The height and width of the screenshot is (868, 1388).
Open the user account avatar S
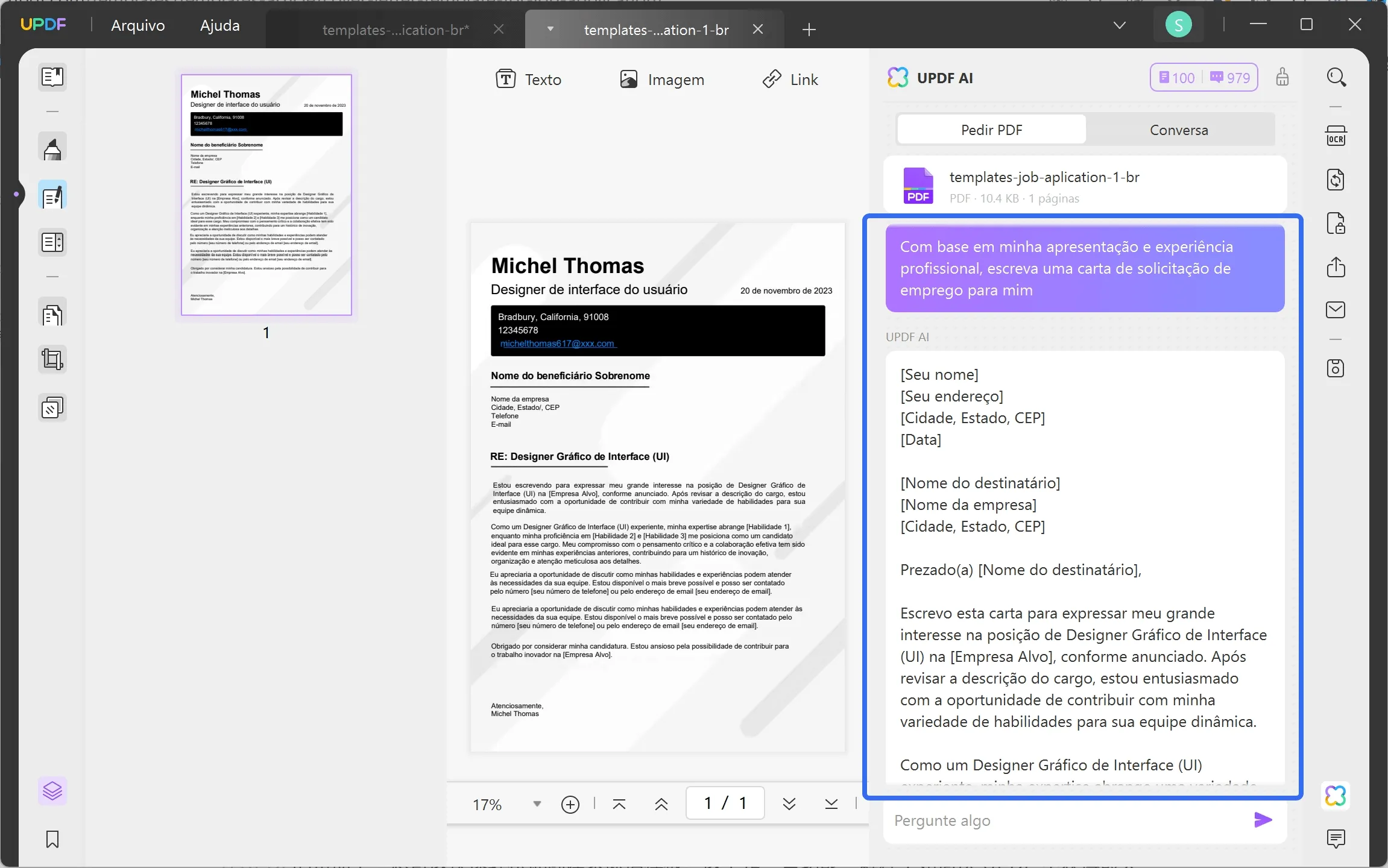(x=1179, y=25)
